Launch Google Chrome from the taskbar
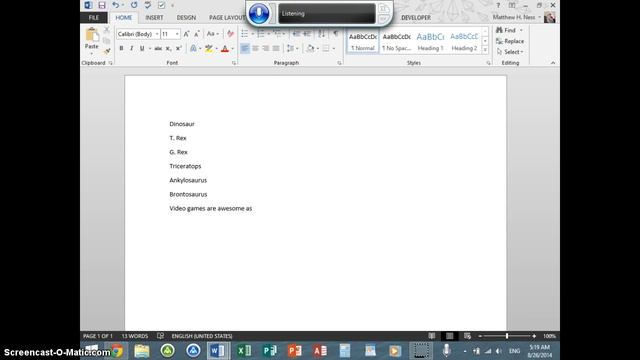Image resolution: width=640 pixels, height=360 pixels. coord(117,351)
